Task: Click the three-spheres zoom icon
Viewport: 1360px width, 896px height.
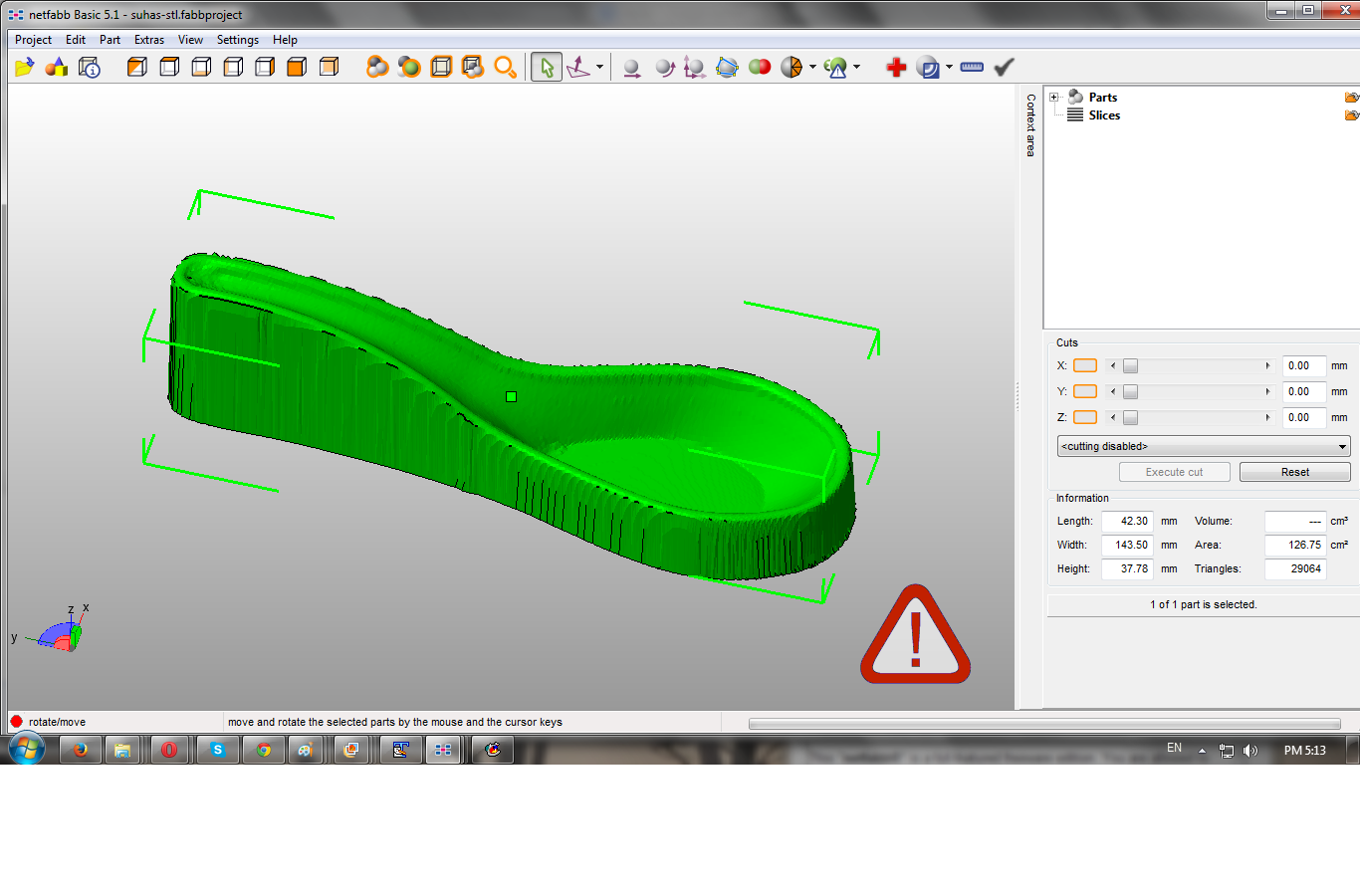Action: click(377, 67)
